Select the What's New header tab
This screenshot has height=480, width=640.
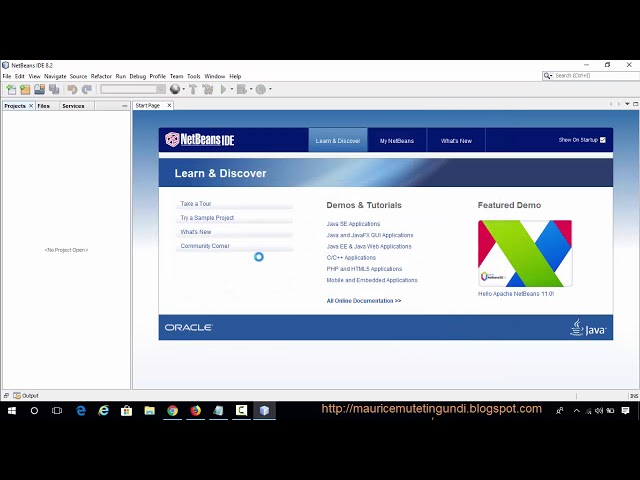pos(456,140)
